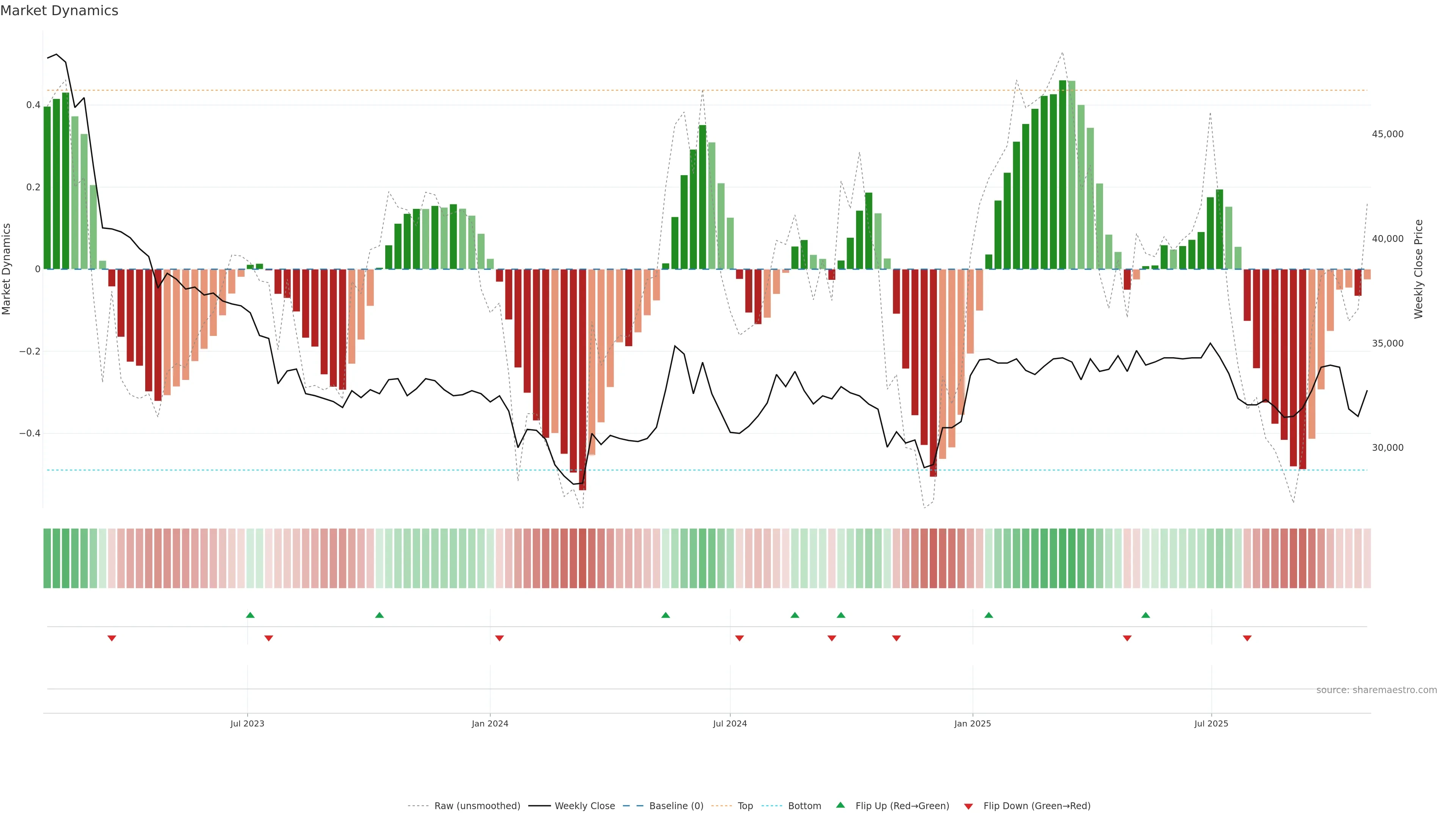Click the 45,000 tick on the price axis
This screenshot has height=819, width=1456.
pos(1388,134)
